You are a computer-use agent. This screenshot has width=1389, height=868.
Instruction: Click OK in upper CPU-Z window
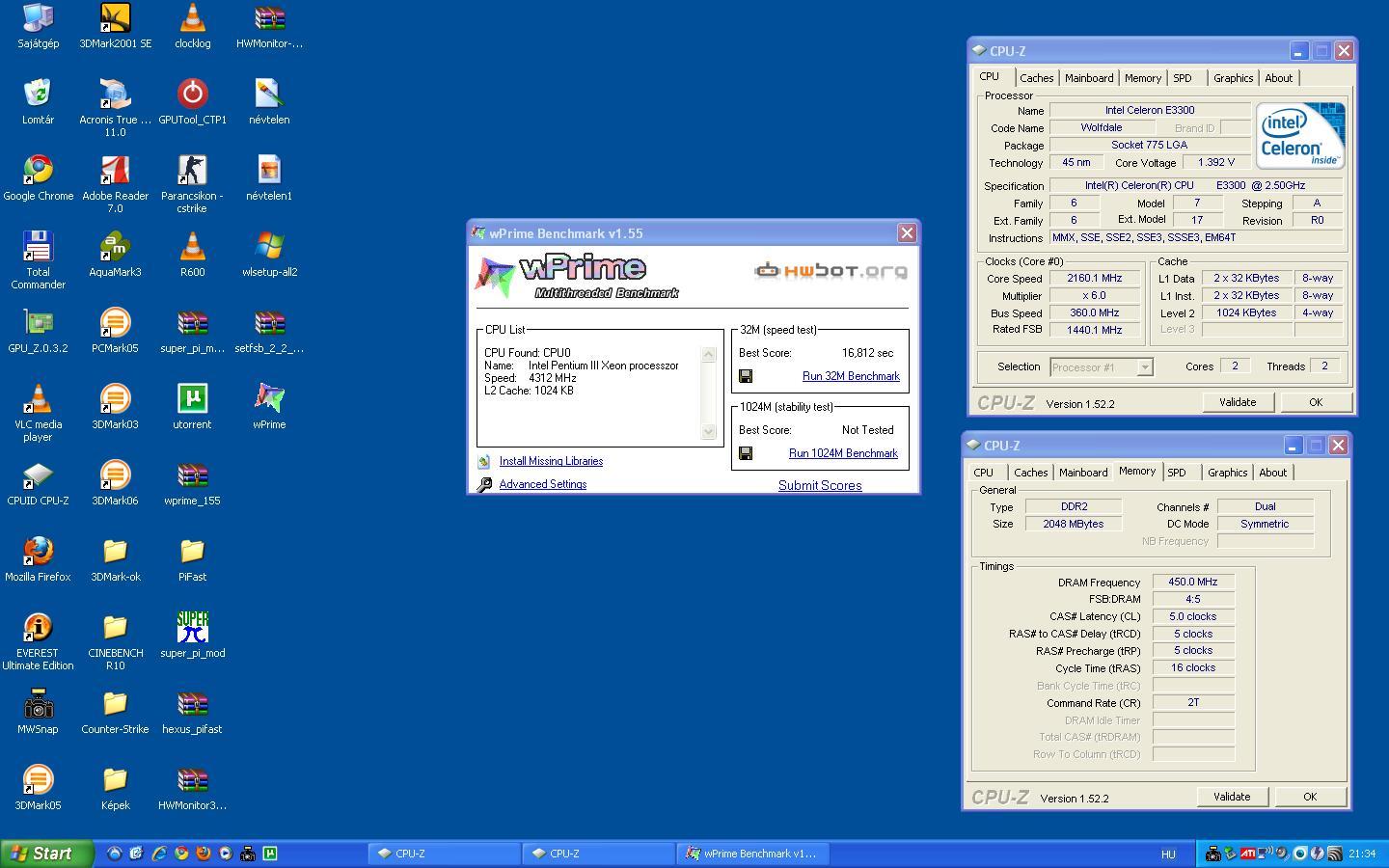pos(1316,402)
